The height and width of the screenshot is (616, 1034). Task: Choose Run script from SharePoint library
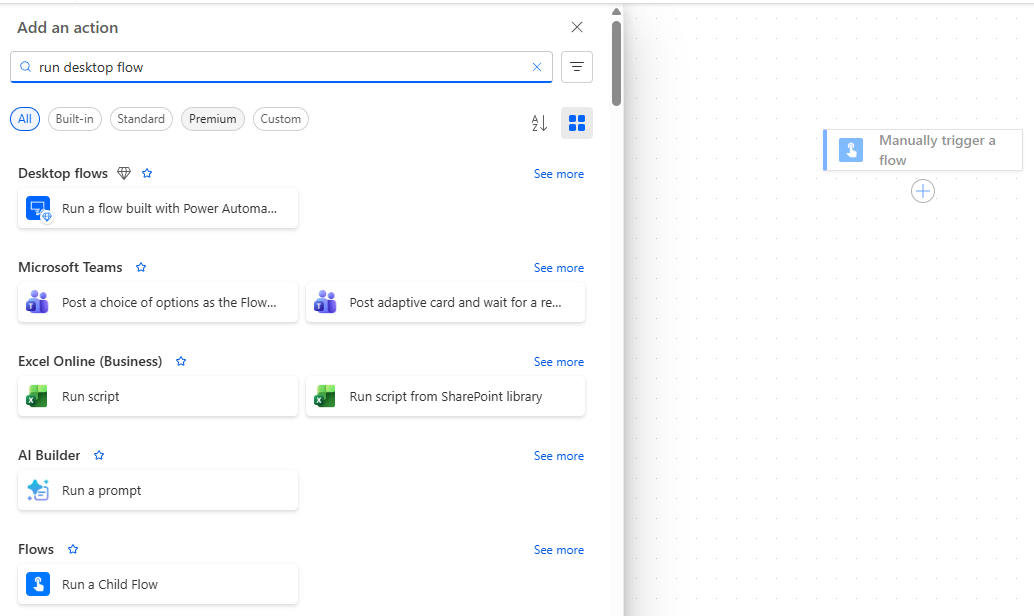click(x=446, y=396)
